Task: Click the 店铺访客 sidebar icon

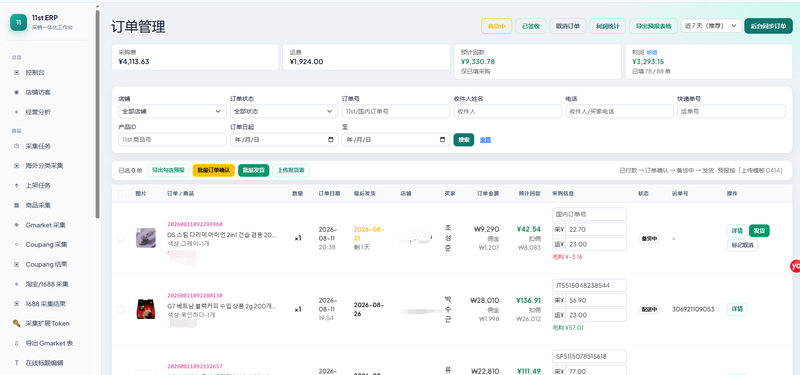Action: (x=16, y=92)
